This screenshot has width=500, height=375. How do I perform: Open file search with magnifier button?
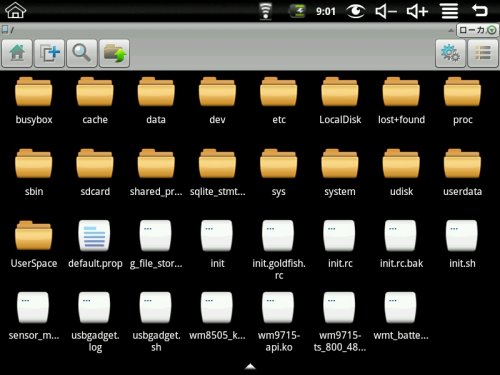(82, 53)
